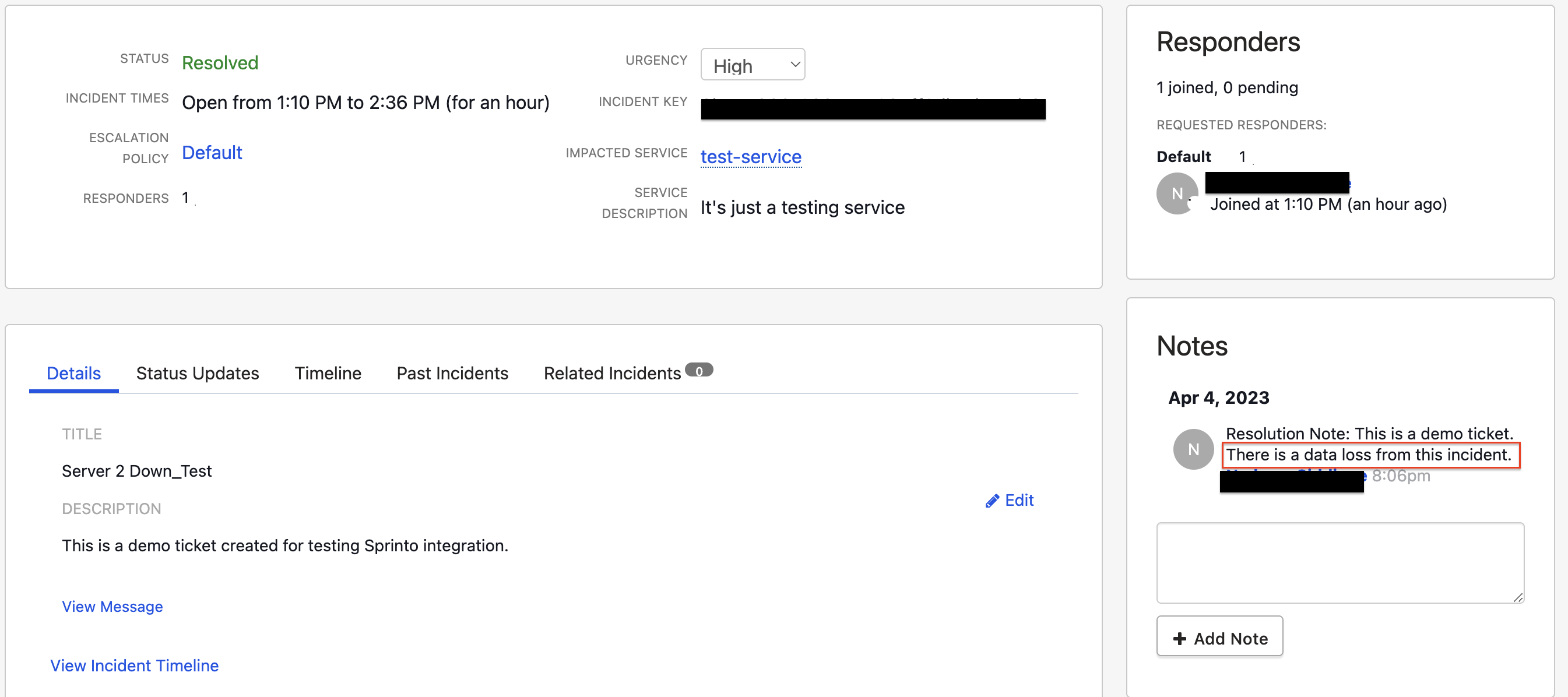The height and width of the screenshot is (697, 1568).
Task: Open the Timeline tab
Action: pyautogui.click(x=328, y=373)
